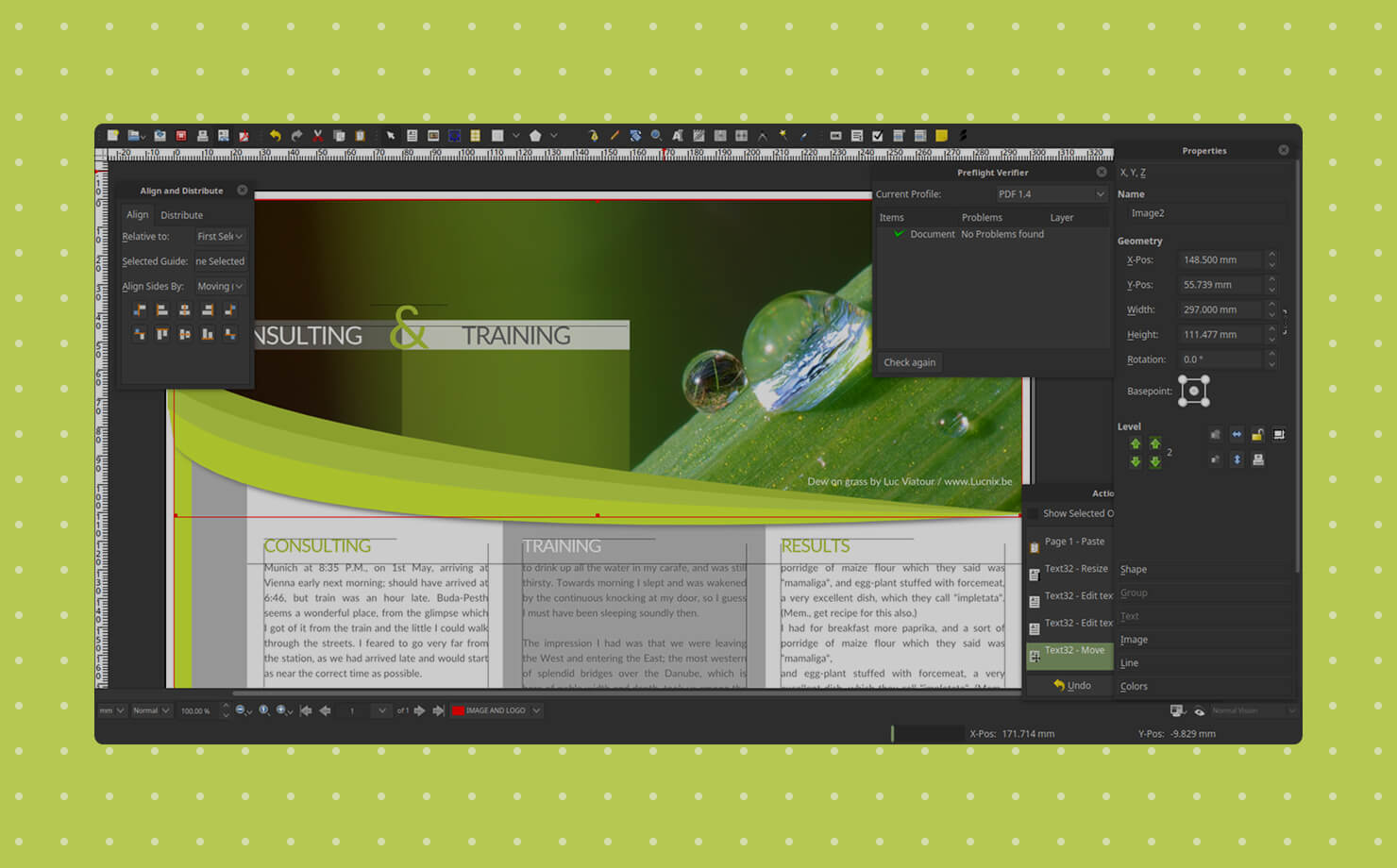Activate the Rotate Item tool

click(634, 135)
